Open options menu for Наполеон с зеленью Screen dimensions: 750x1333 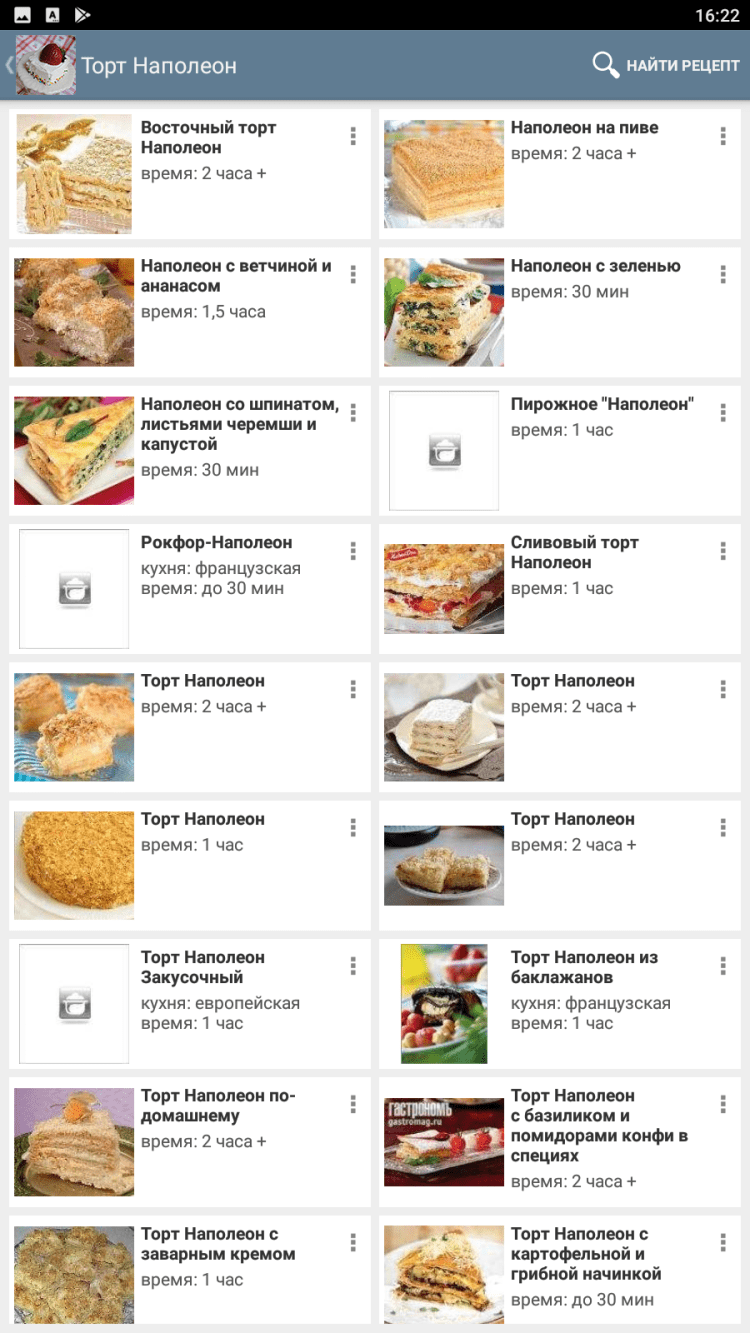pos(723,275)
